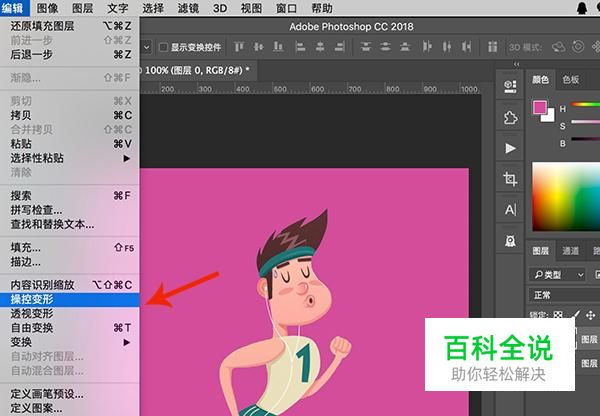Viewport: 600px width, 416px height.
Task: Click distribute bottom edges icon
Action: [405, 47]
